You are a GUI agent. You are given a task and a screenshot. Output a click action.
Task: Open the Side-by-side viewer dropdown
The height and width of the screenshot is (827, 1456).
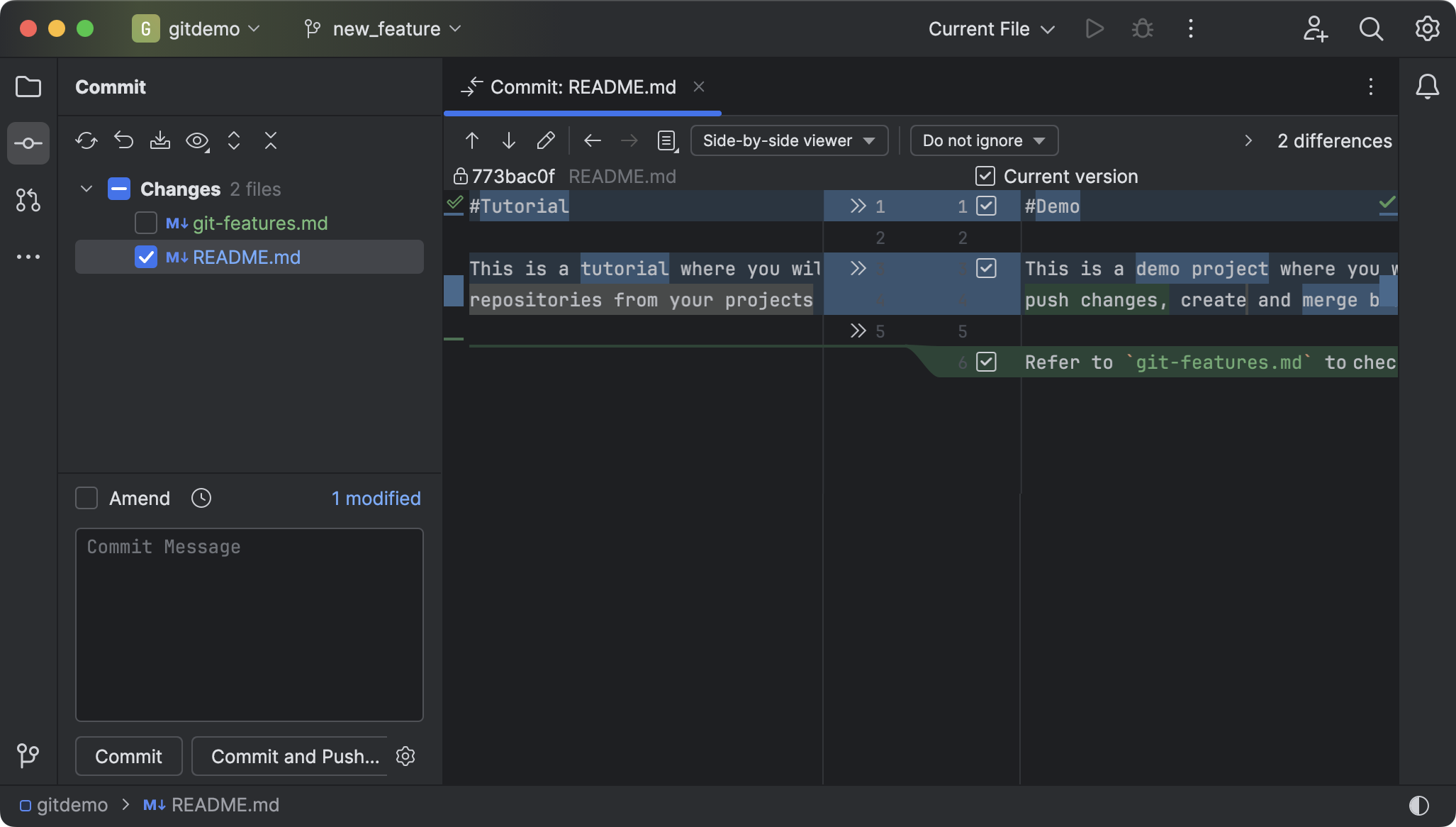click(x=788, y=140)
